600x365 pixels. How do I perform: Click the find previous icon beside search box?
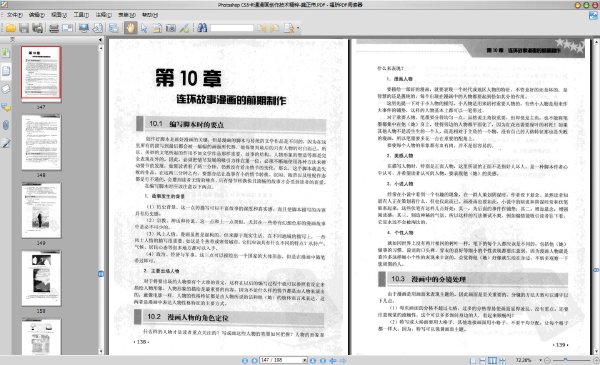click(x=261, y=28)
